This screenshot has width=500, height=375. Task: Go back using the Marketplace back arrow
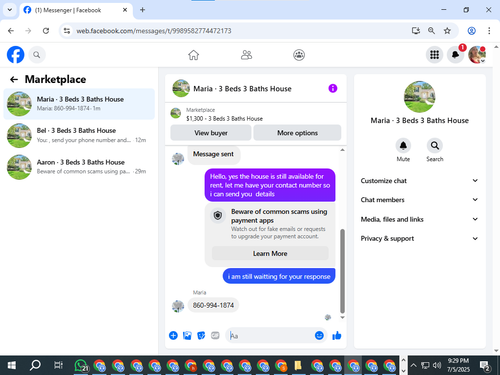14,79
